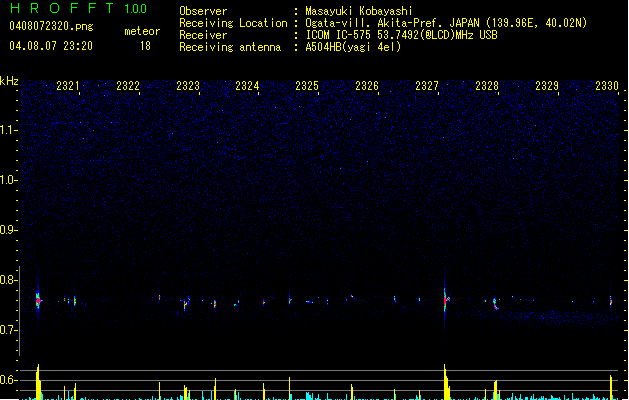Click the 1.1 kHz axis label
The width and height of the screenshot is (629, 400).
(x=8, y=130)
